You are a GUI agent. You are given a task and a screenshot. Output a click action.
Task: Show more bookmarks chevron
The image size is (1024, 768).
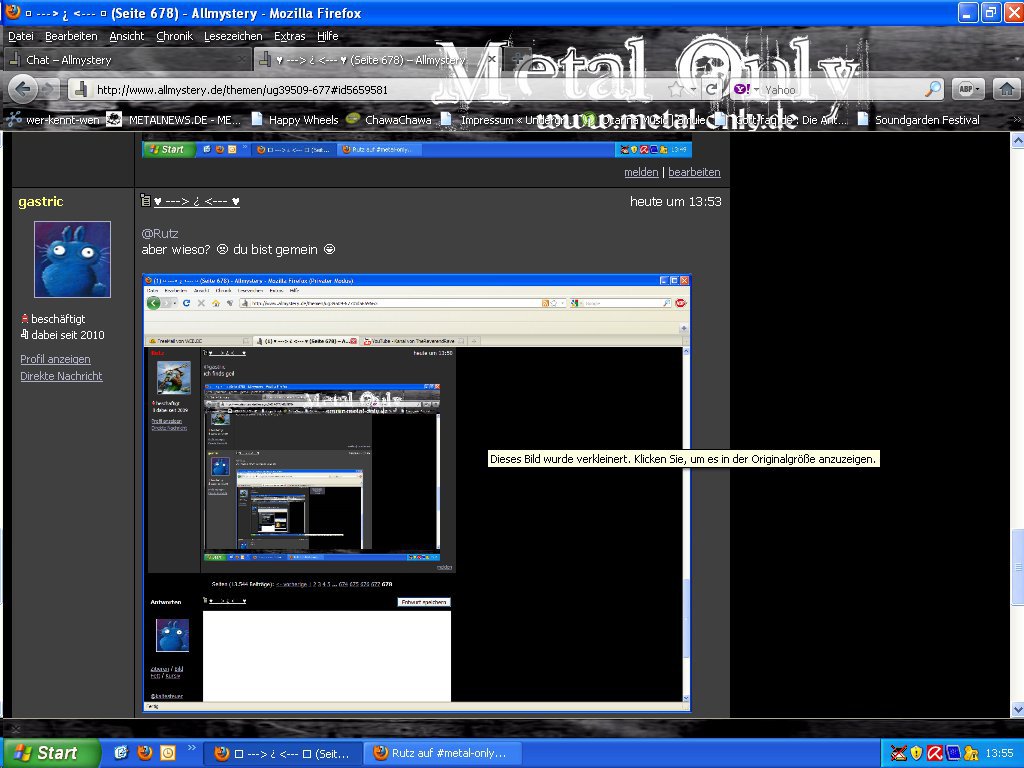[1017, 120]
